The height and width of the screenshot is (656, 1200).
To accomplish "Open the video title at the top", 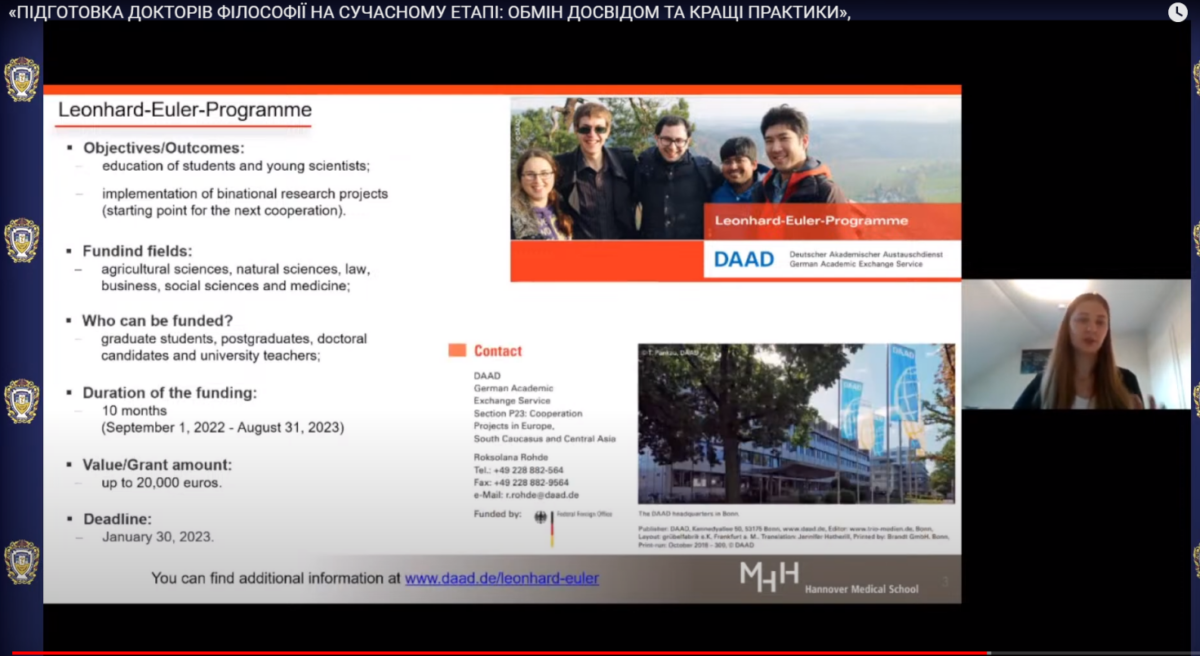I will 430,12.
